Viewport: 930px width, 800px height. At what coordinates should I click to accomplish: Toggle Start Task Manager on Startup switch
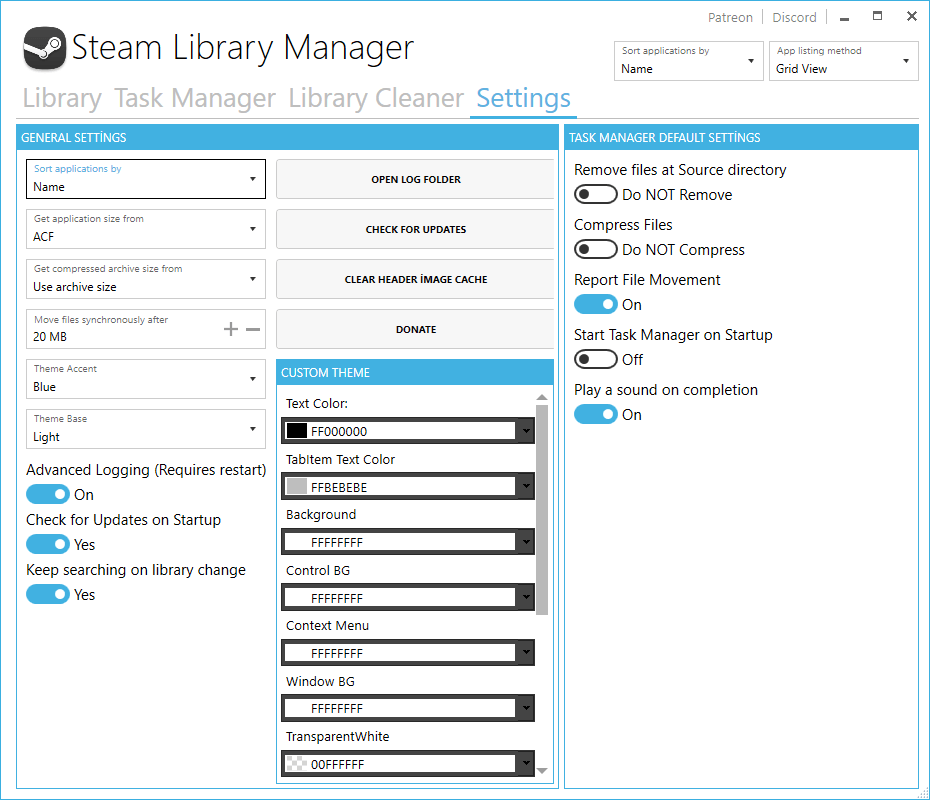click(x=596, y=359)
